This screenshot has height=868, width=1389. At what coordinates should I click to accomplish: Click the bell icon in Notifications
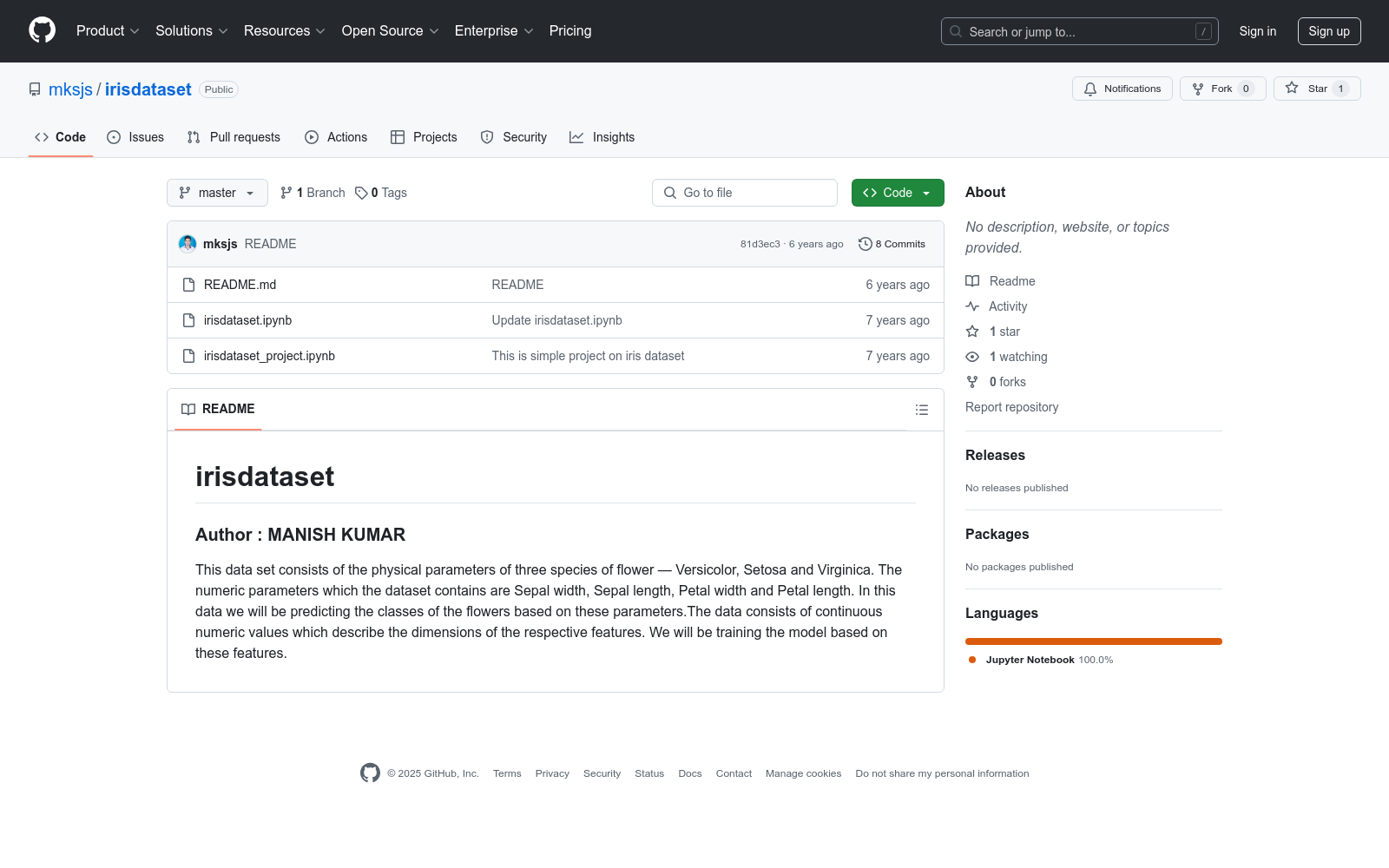tap(1090, 89)
